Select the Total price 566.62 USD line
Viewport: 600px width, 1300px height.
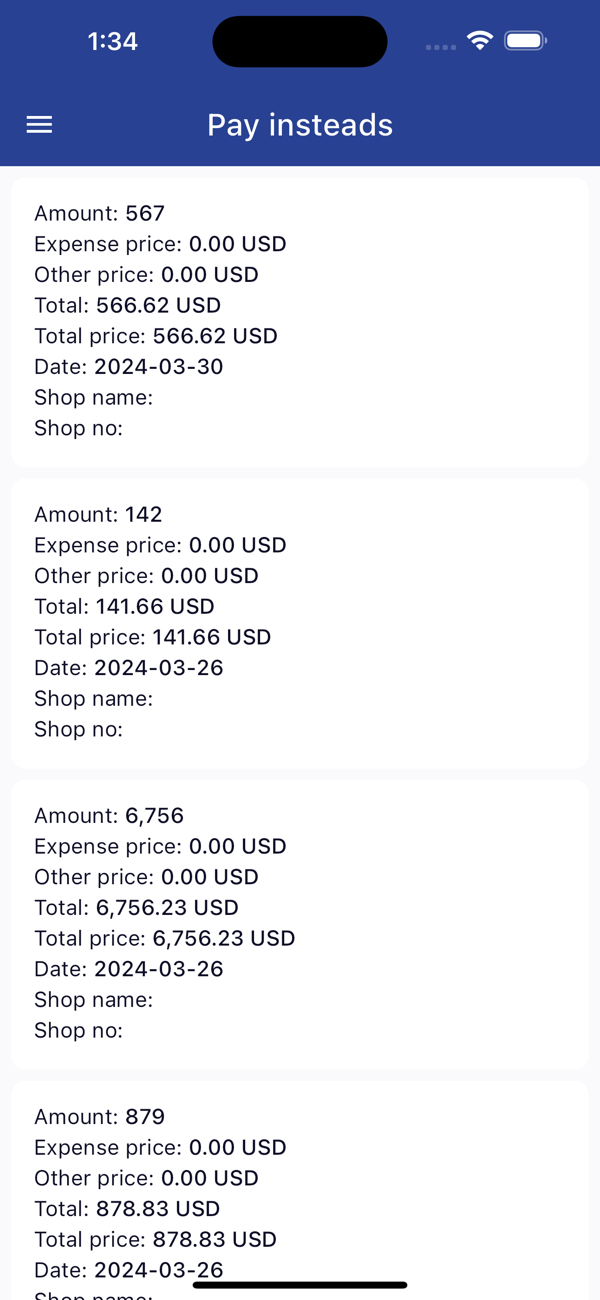(156, 336)
